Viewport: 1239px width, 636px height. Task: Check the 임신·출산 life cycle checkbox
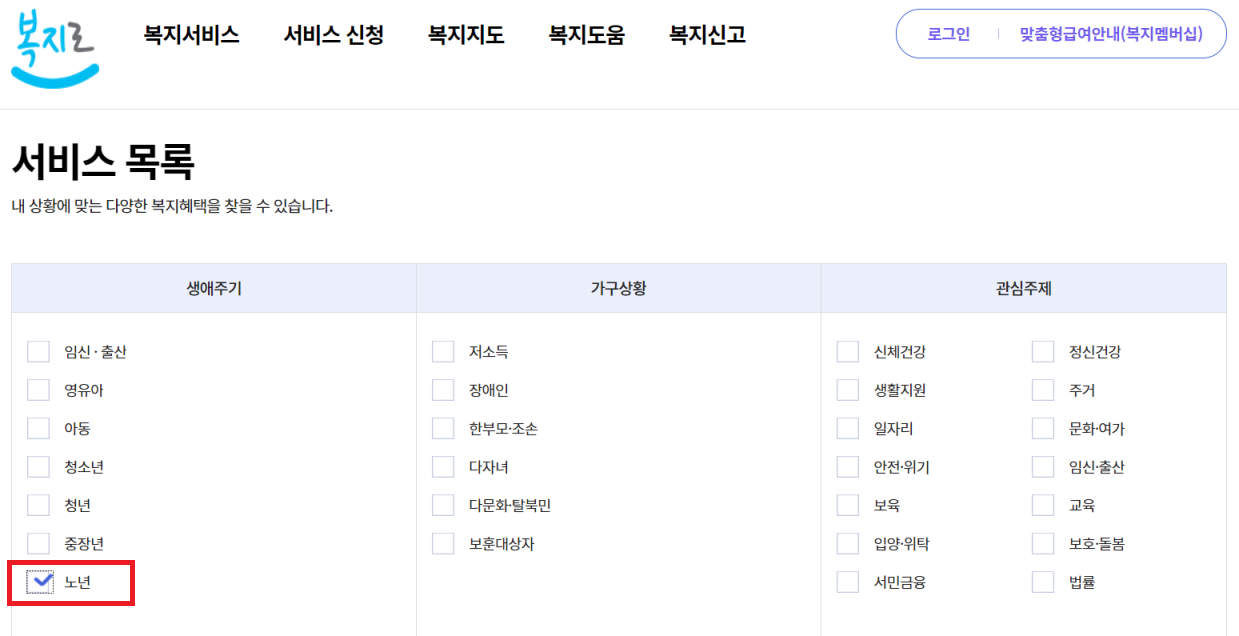point(38,351)
